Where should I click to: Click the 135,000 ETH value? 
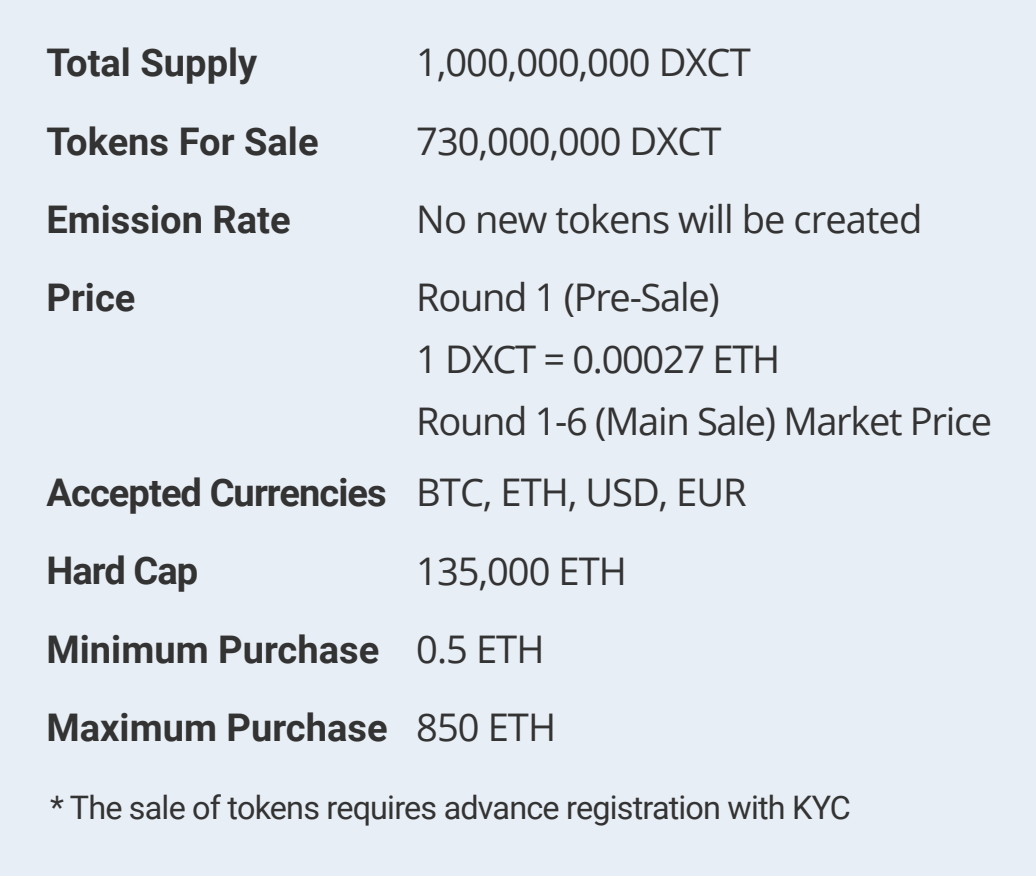coord(521,572)
